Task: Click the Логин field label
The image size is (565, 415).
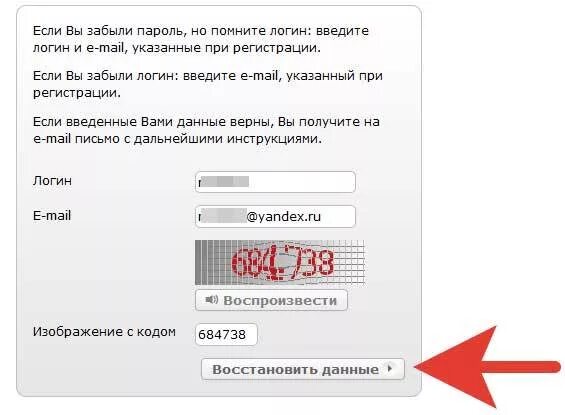Action: coord(52,180)
